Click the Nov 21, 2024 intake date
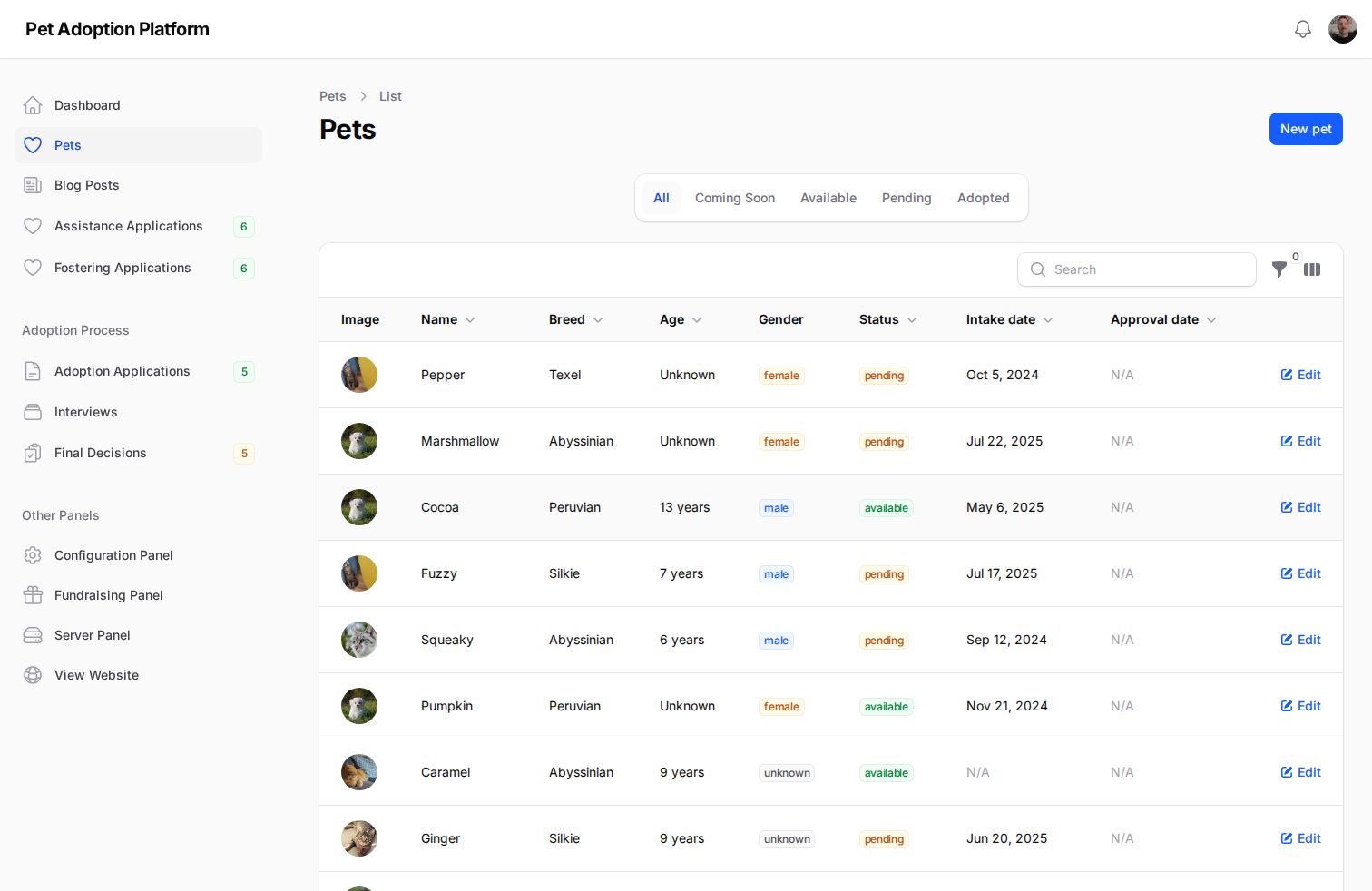The height and width of the screenshot is (891, 1372). click(1007, 706)
